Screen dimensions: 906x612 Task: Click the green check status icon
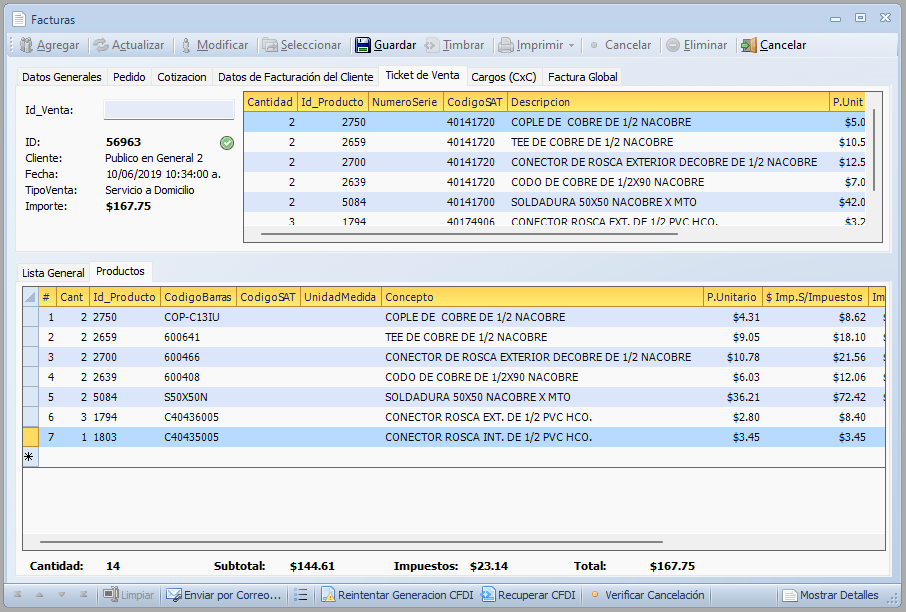pyautogui.click(x=227, y=143)
